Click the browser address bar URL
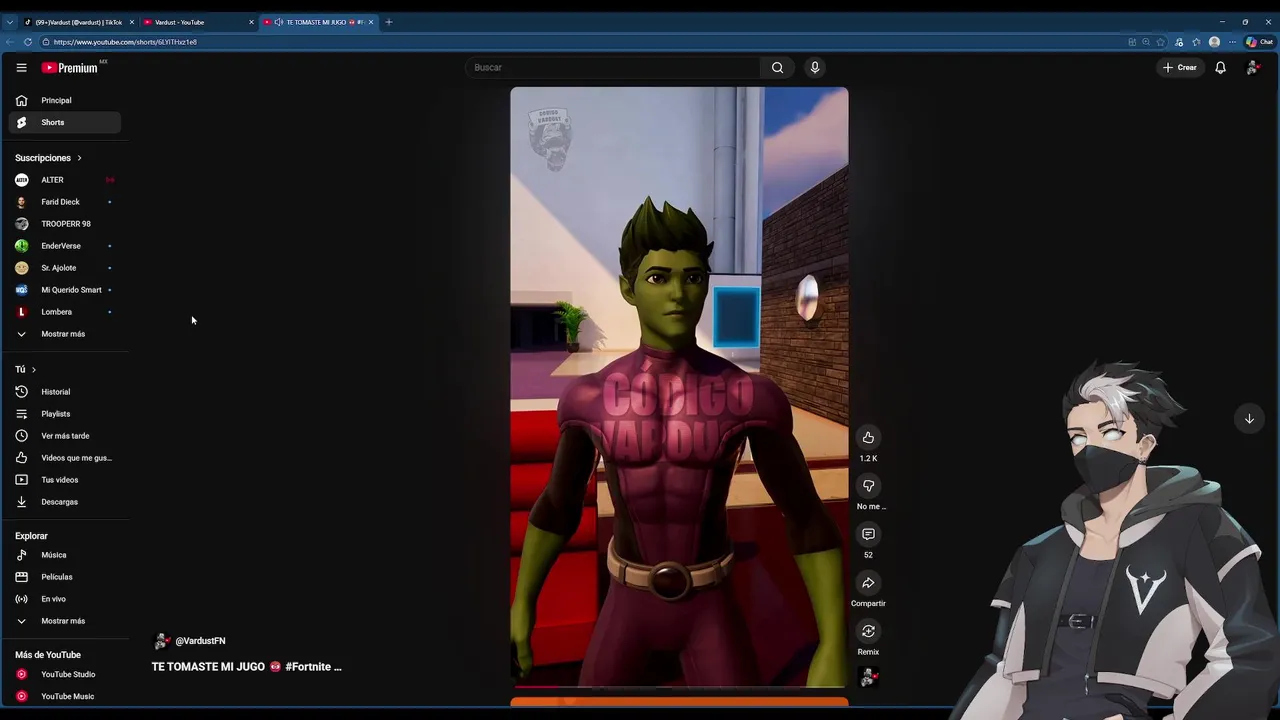Screen dimensions: 1280x720 coord(125,42)
